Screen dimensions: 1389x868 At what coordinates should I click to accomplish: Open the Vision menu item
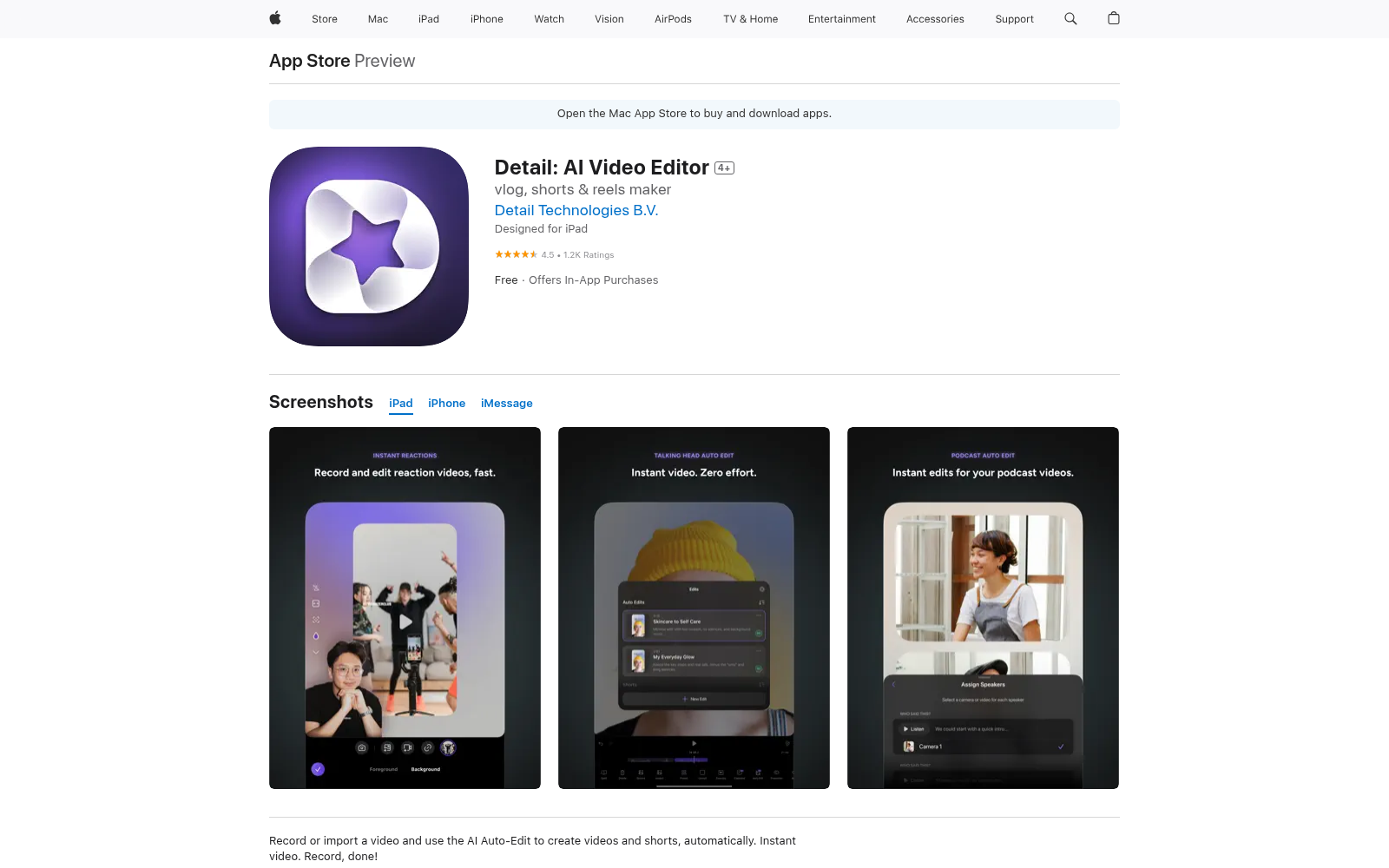(609, 19)
